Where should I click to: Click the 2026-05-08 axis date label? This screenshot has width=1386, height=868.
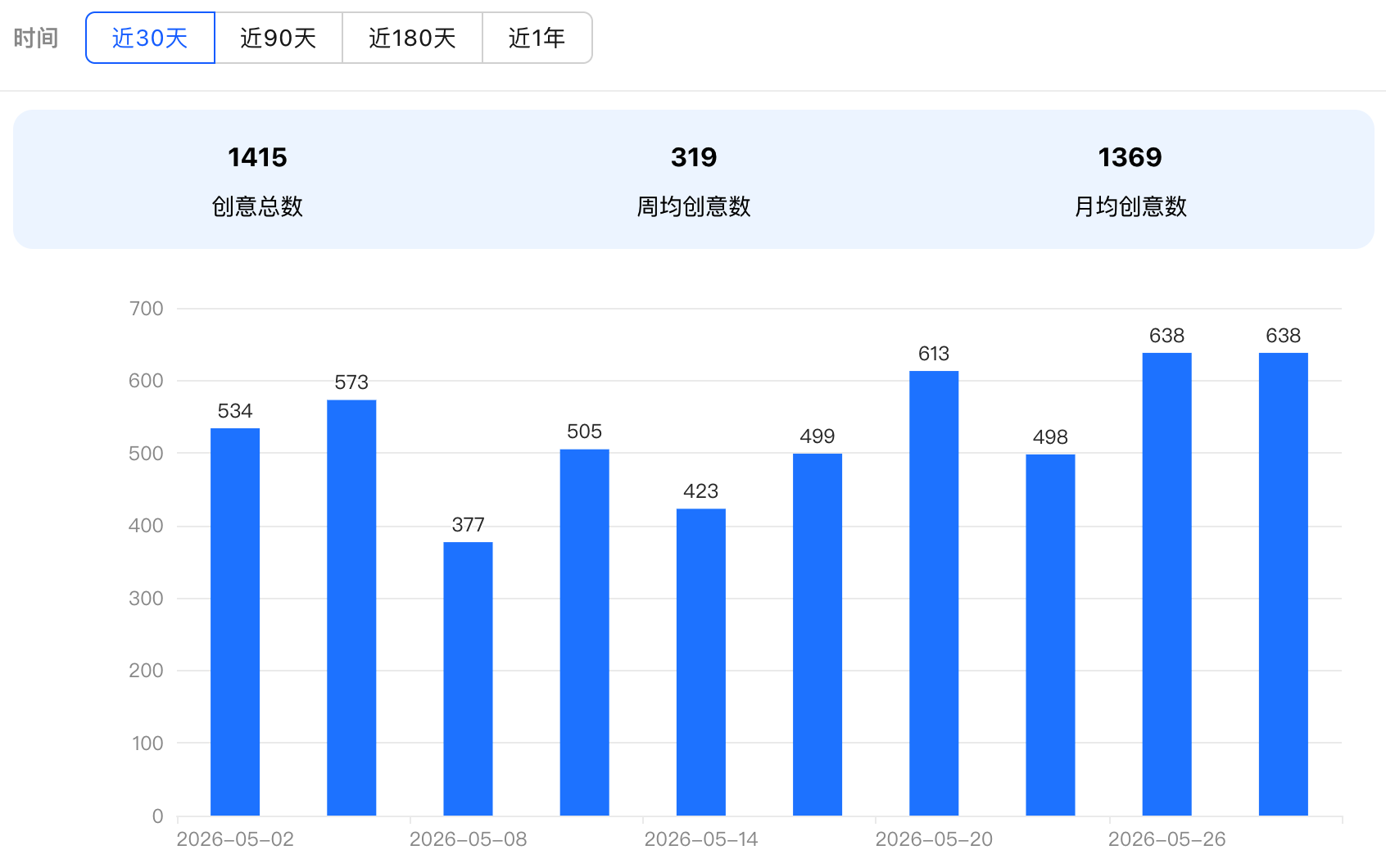click(468, 839)
